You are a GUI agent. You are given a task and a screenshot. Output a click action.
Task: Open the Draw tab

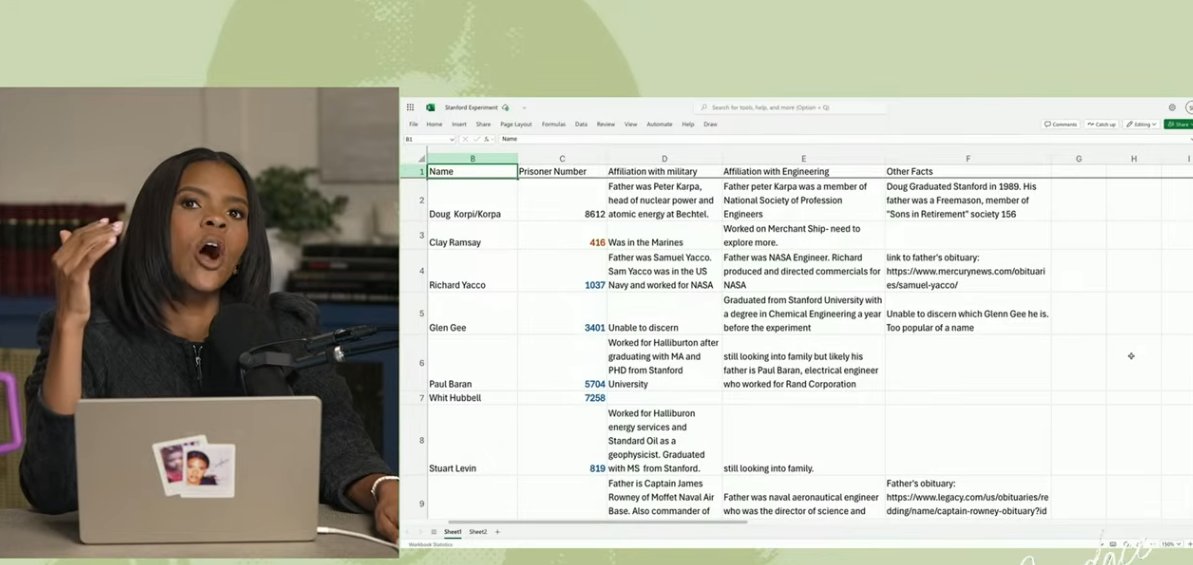[x=711, y=124]
